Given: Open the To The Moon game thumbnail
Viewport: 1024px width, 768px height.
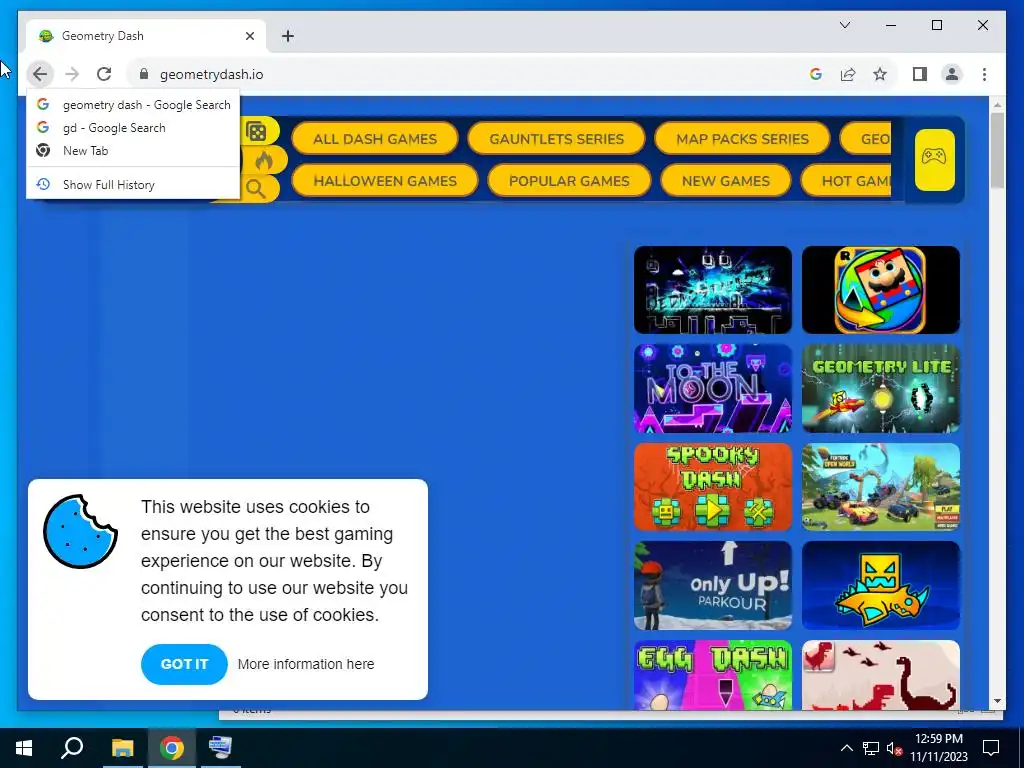Looking at the screenshot, I should click(x=712, y=389).
